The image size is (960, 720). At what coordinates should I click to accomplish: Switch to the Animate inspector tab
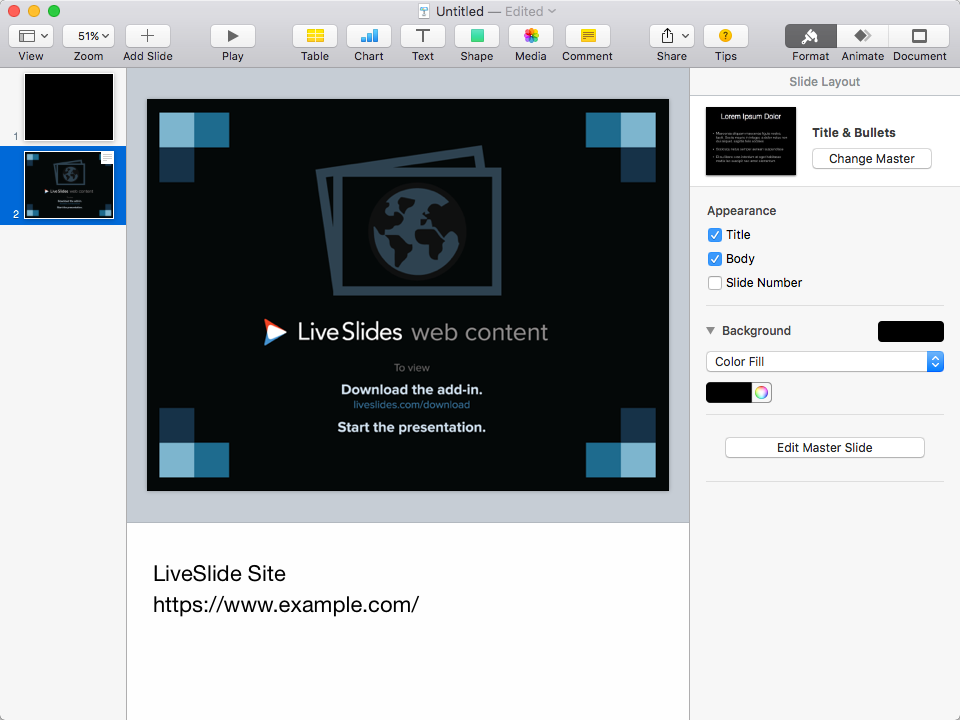863,36
